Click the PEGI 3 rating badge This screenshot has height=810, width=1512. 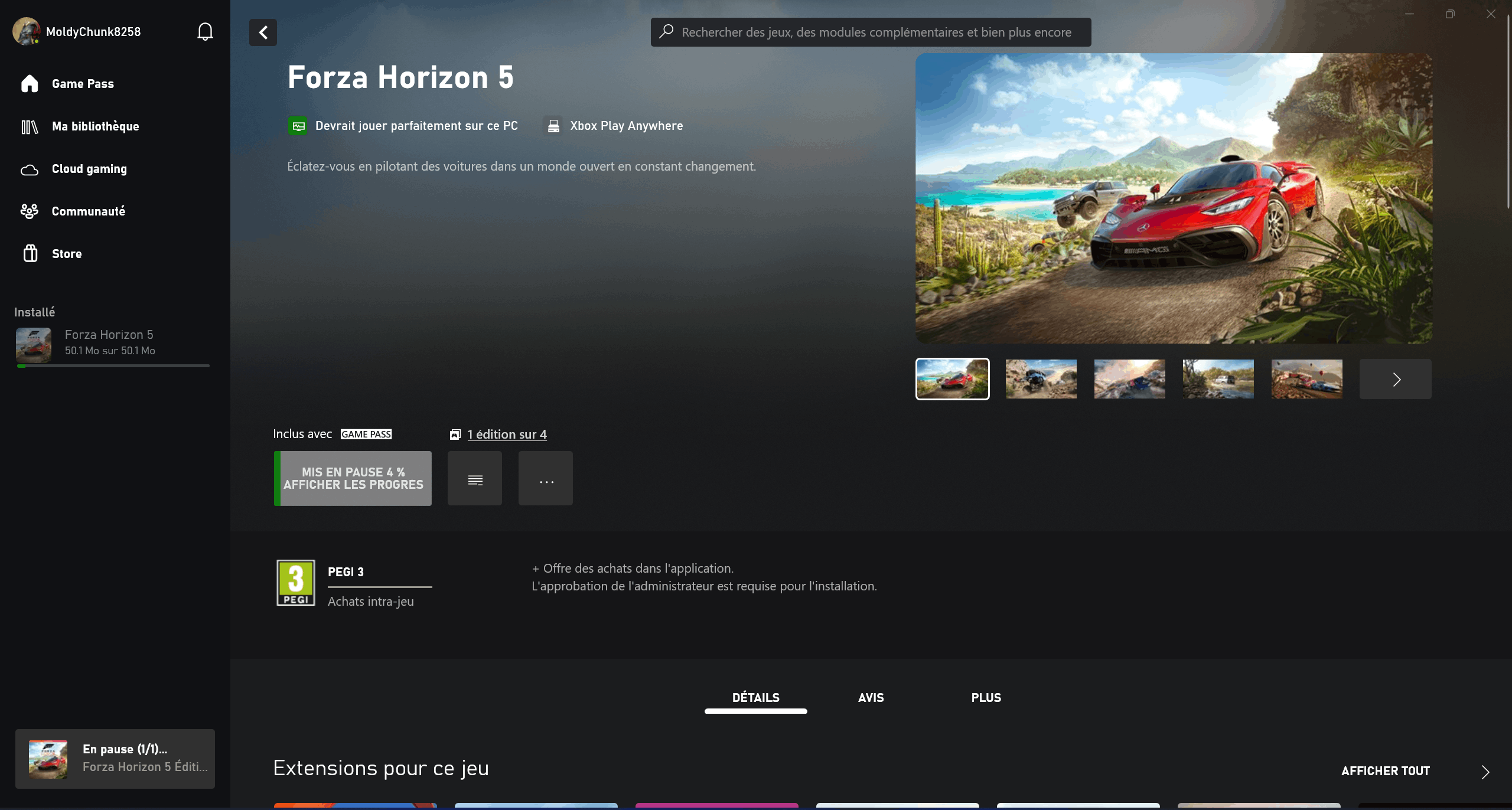[296, 583]
